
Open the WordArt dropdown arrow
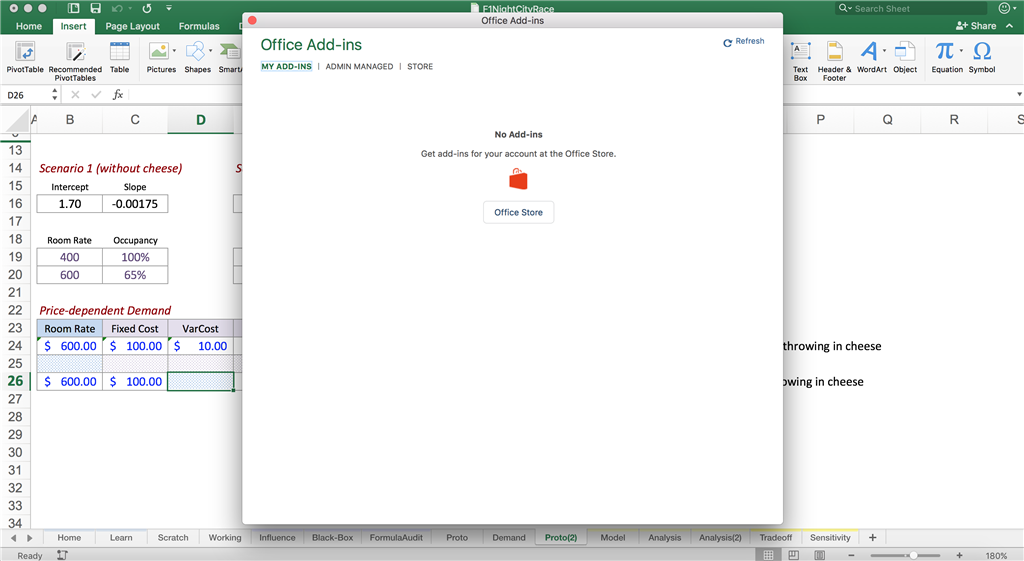click(x=885, y=51)
